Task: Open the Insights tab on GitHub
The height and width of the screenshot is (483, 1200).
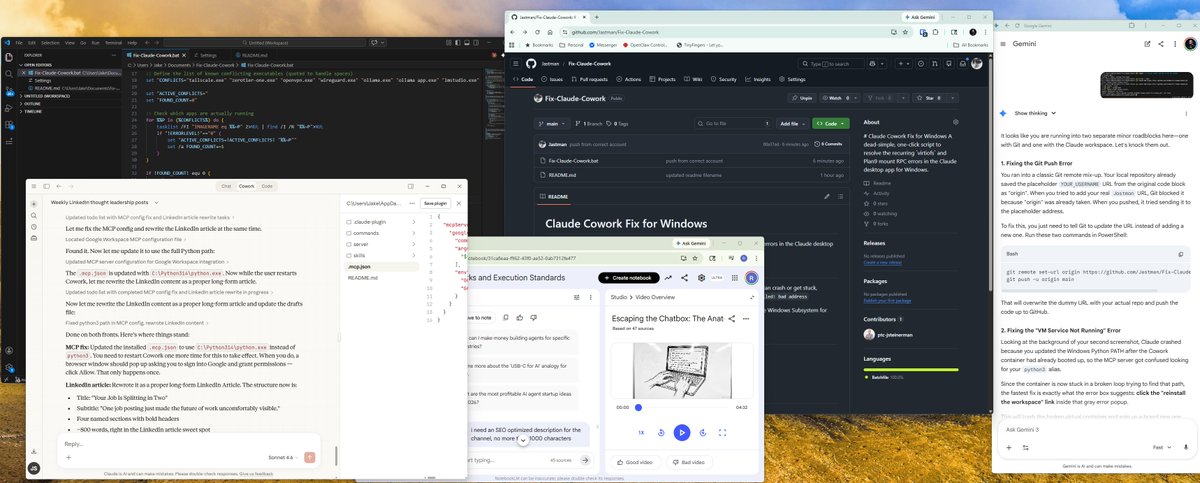Action: (x=758, y=79)
